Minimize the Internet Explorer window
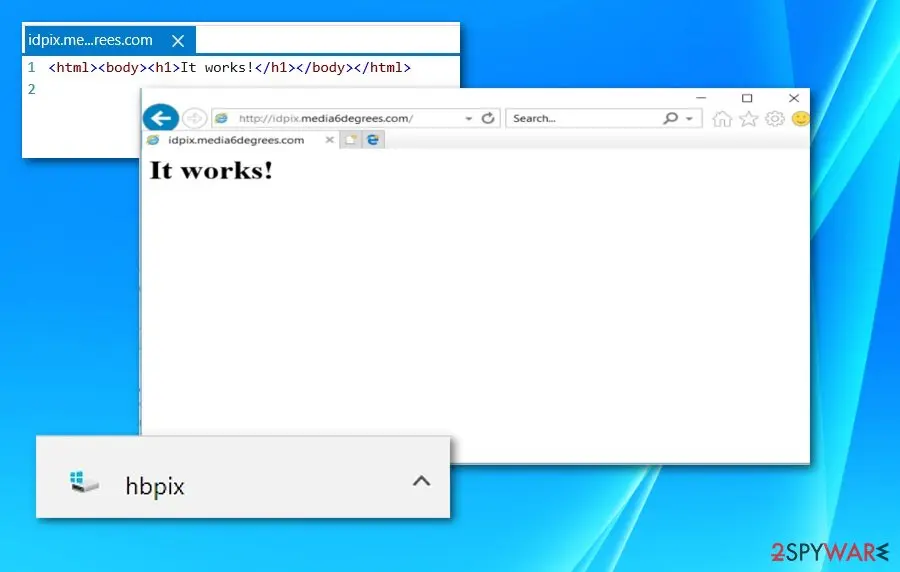Image resolution: width=900 pixels, height=572 pixels. pos(701,98)
